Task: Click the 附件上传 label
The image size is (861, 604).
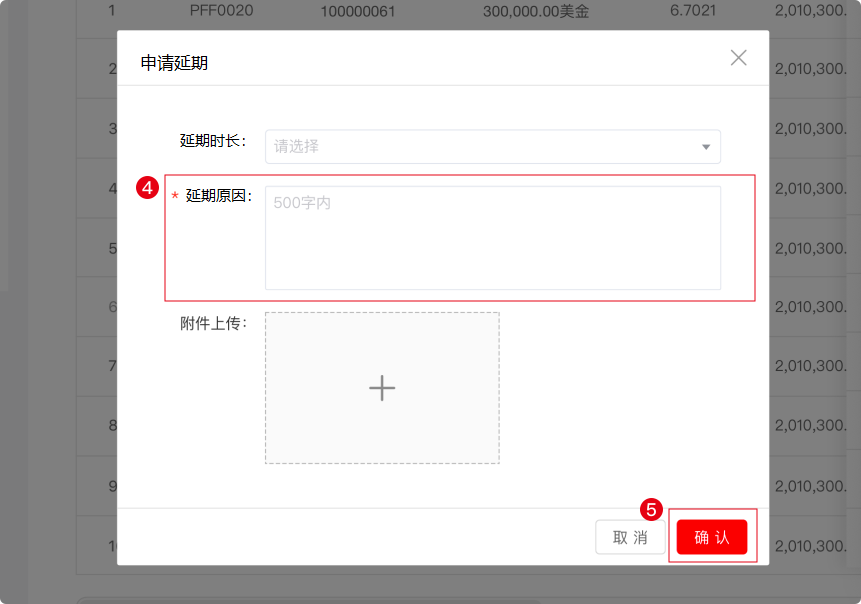Action: [213, 323]
